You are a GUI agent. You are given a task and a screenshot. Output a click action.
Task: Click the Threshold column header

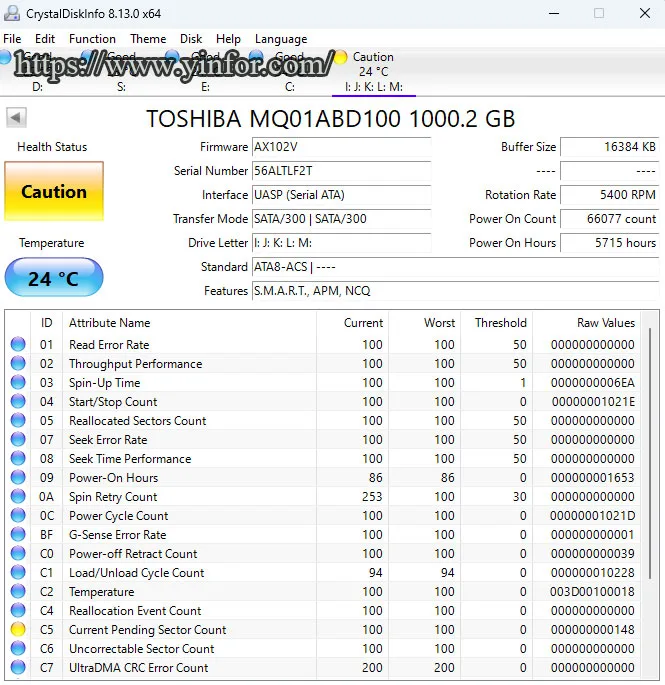(496, 323)
